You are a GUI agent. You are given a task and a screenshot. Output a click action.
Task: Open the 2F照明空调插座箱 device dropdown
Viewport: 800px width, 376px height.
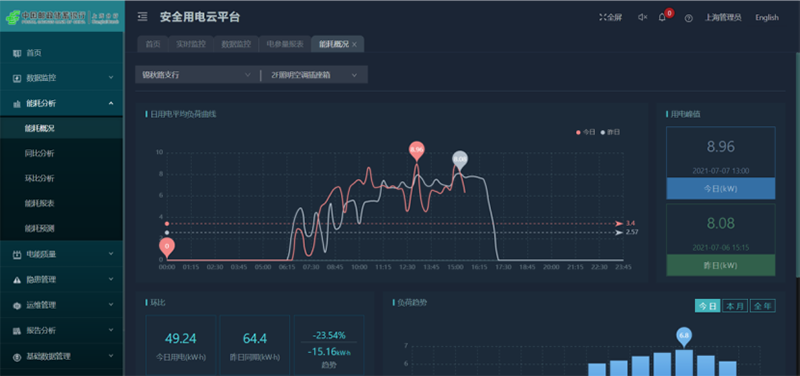tap(315, 75)
